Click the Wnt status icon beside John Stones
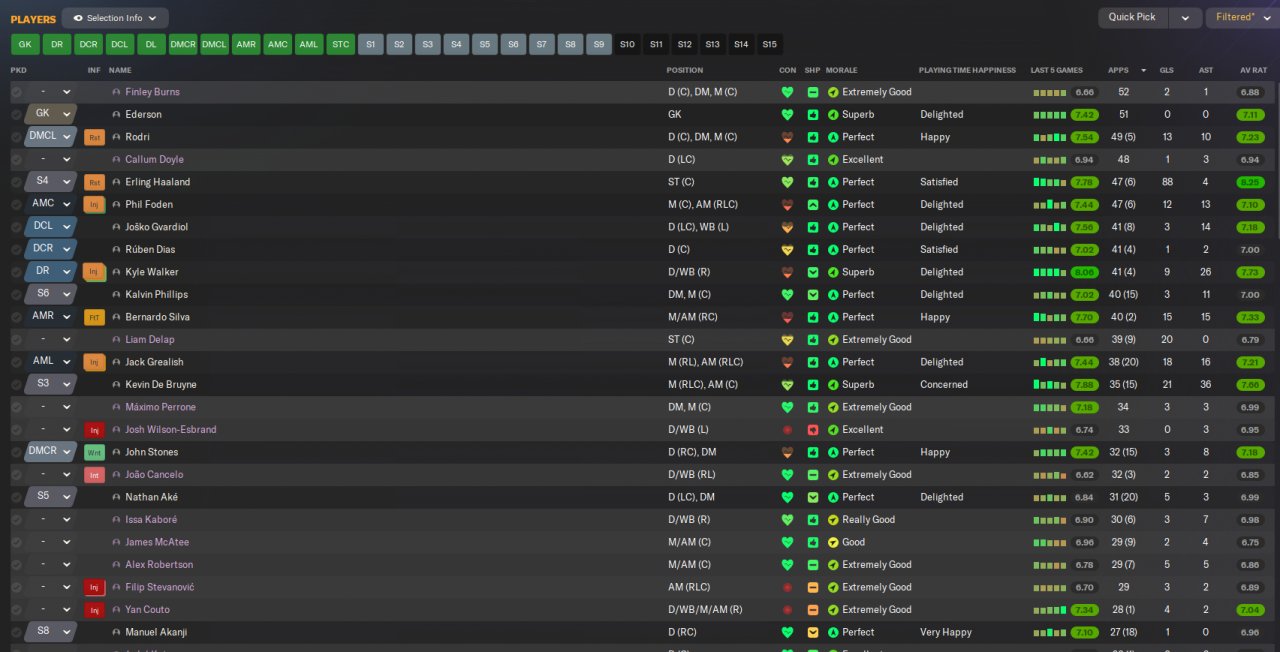This screenshot has height=652, width=1280. (x=95, y=452)
